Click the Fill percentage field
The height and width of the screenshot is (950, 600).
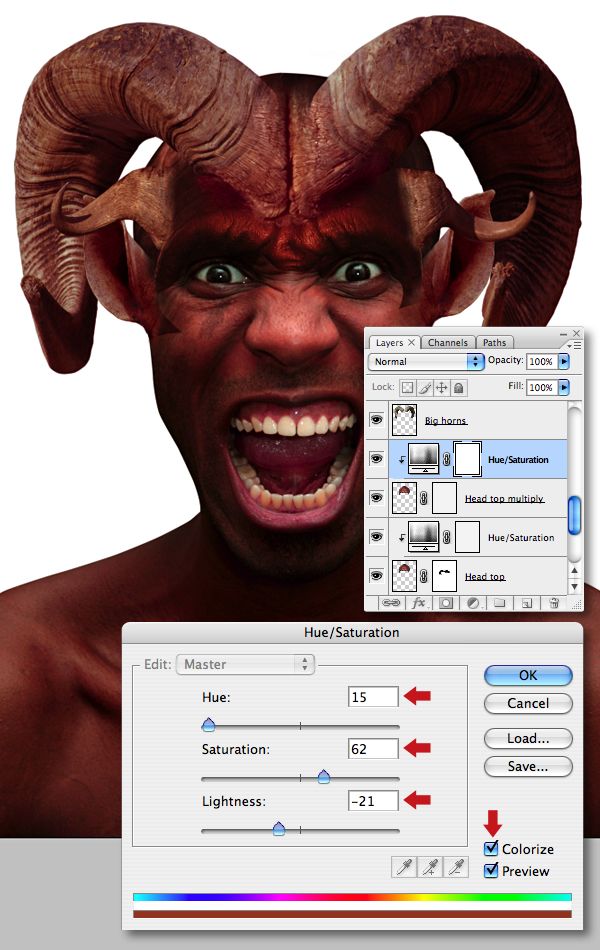point(542,387)
